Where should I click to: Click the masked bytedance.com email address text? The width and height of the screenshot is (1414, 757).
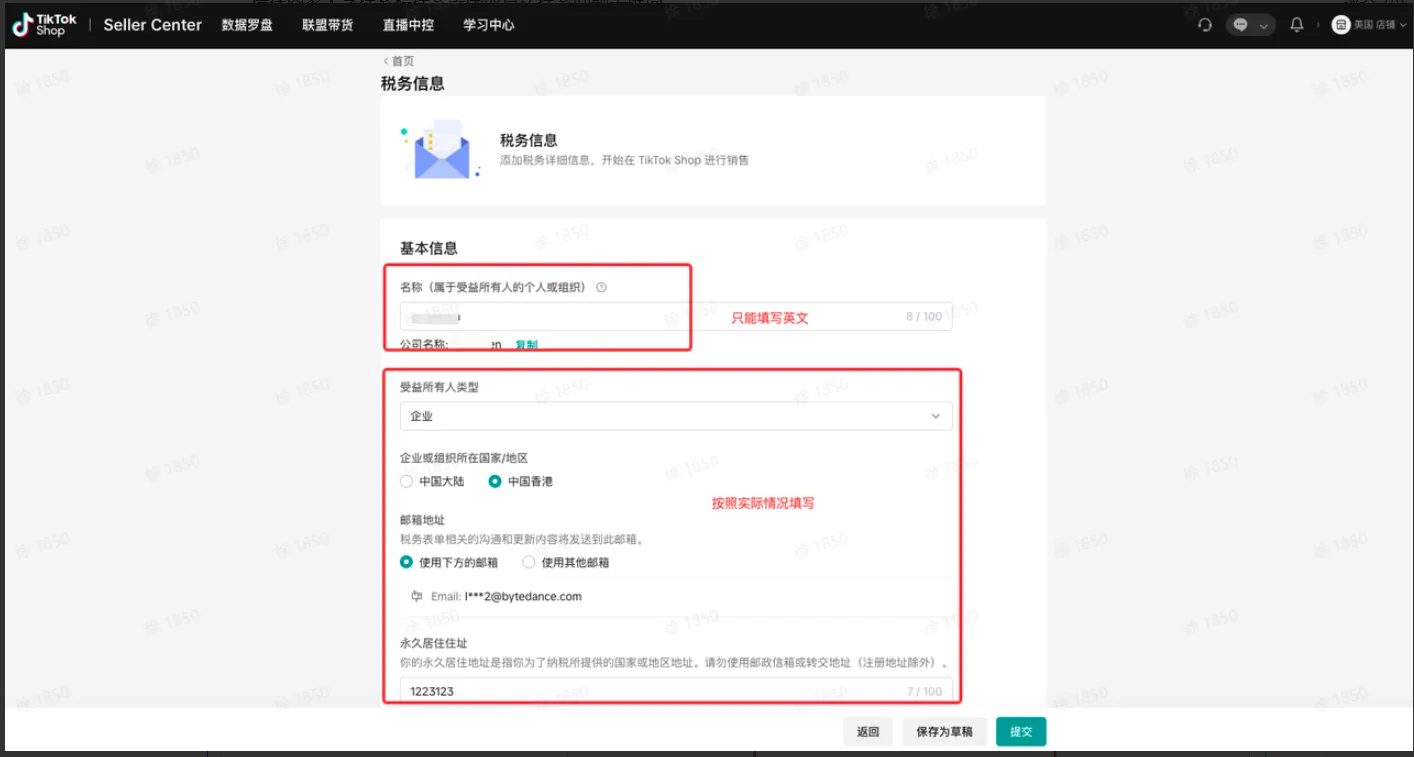[x=523, y=596]
